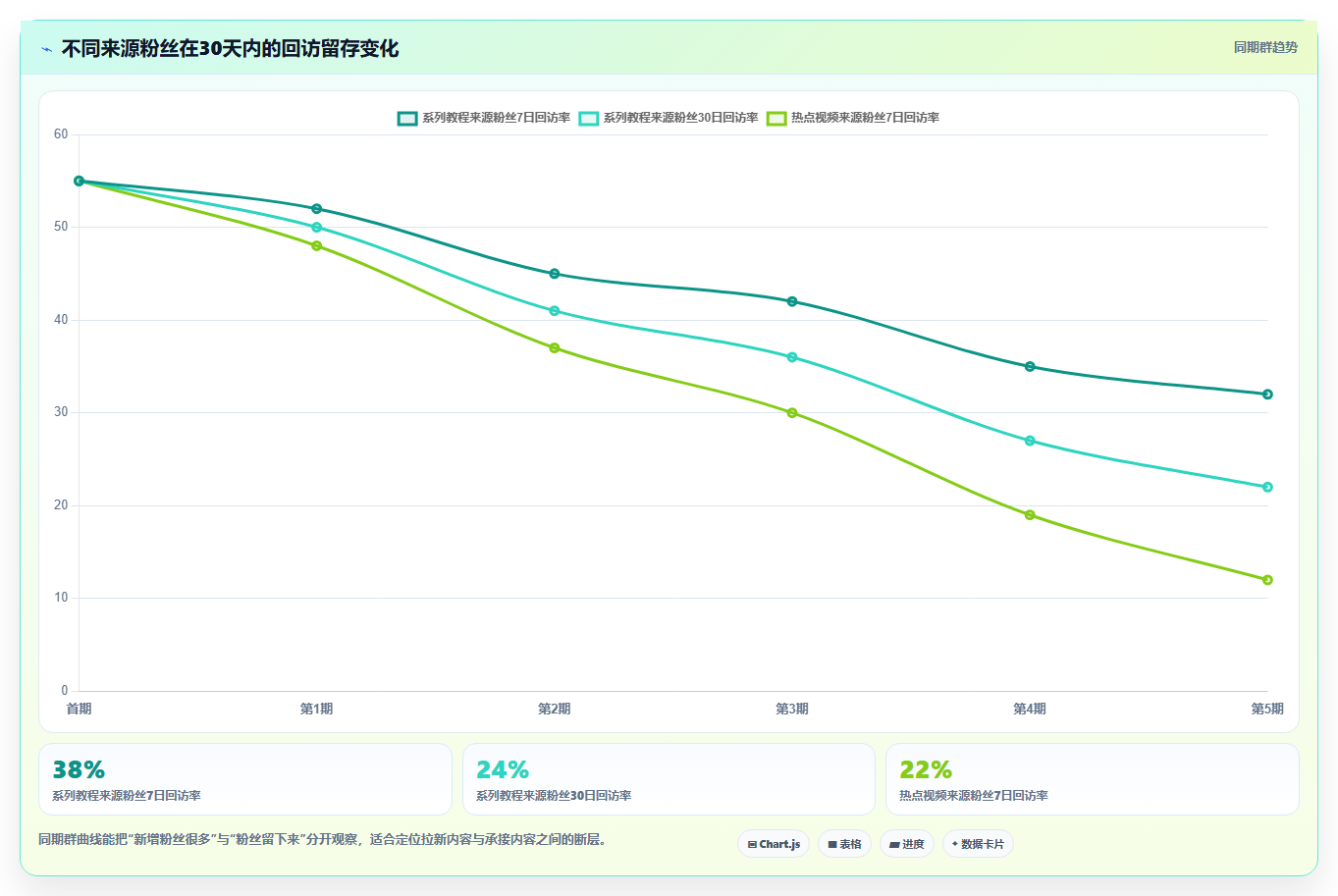
Task: Click the turquoise 30日 data point at 第4期
Action: (x=1030, y=441)
